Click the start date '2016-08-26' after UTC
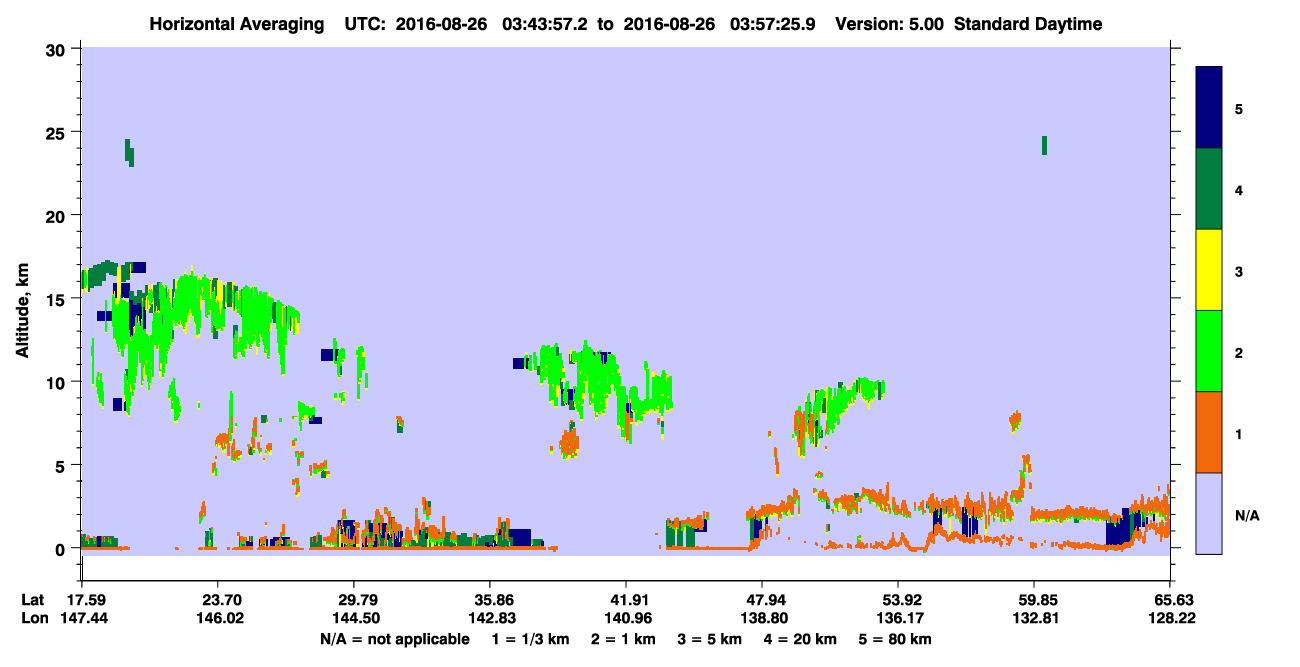 click(441, 24)
